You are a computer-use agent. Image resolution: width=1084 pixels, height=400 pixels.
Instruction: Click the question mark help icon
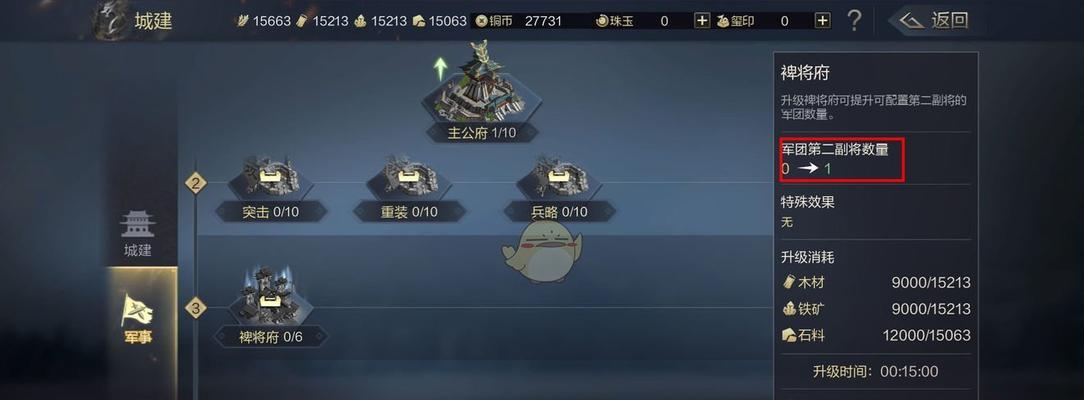[854, 21]
